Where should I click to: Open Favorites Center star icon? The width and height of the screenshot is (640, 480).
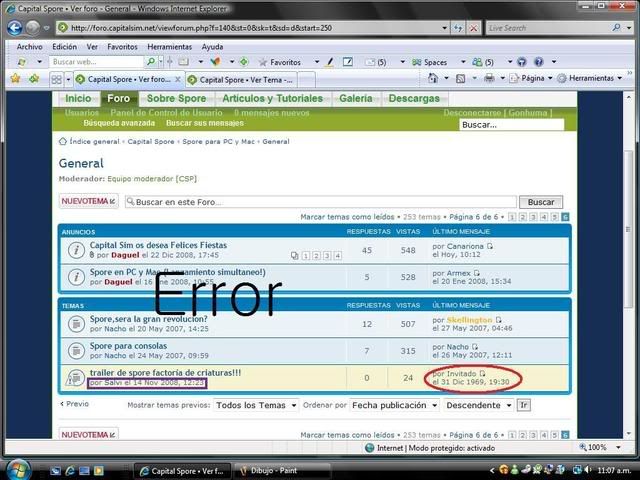click(x=14, y=78)
